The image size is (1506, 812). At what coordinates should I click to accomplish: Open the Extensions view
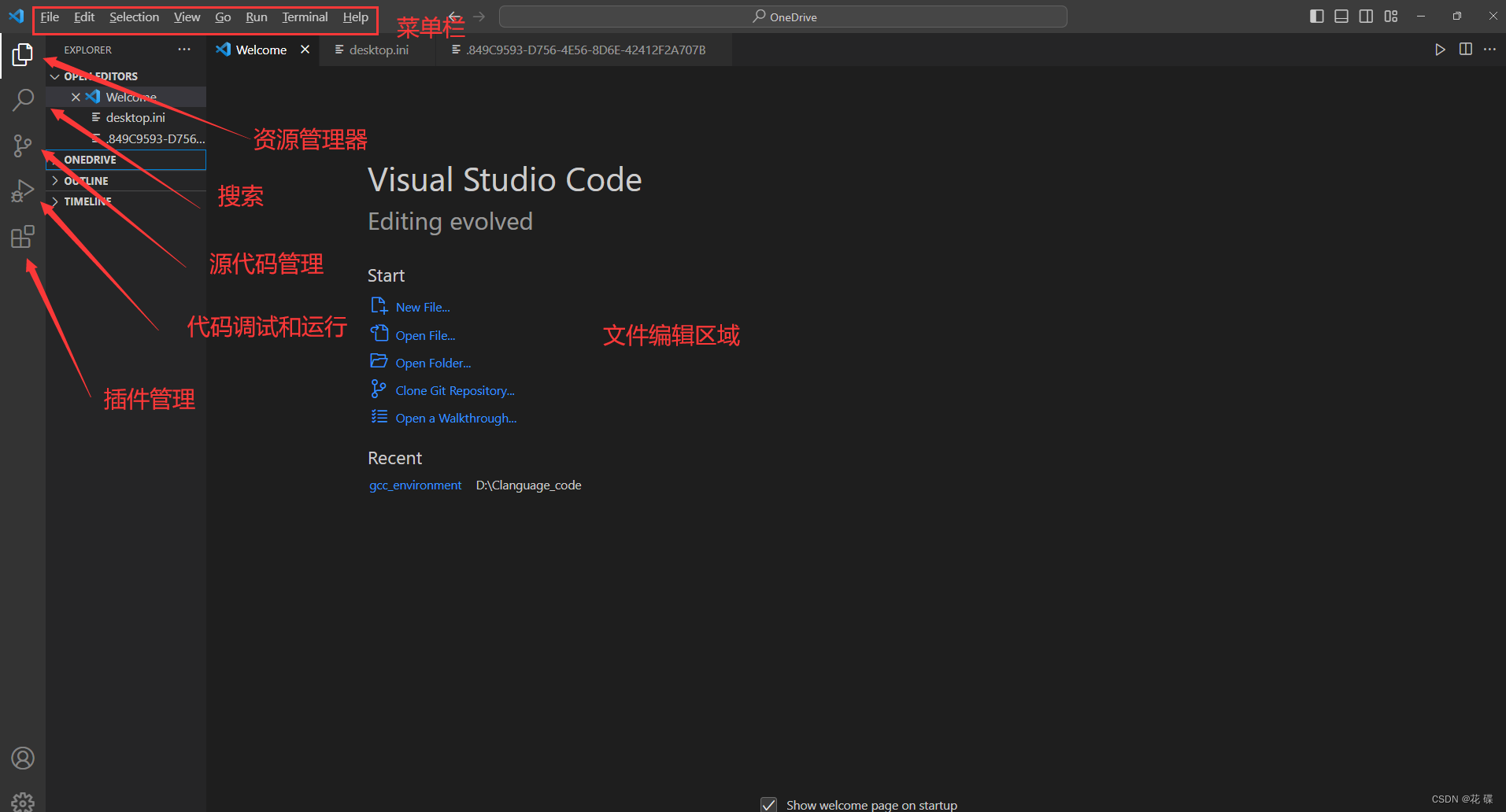(x=22, y=236)
